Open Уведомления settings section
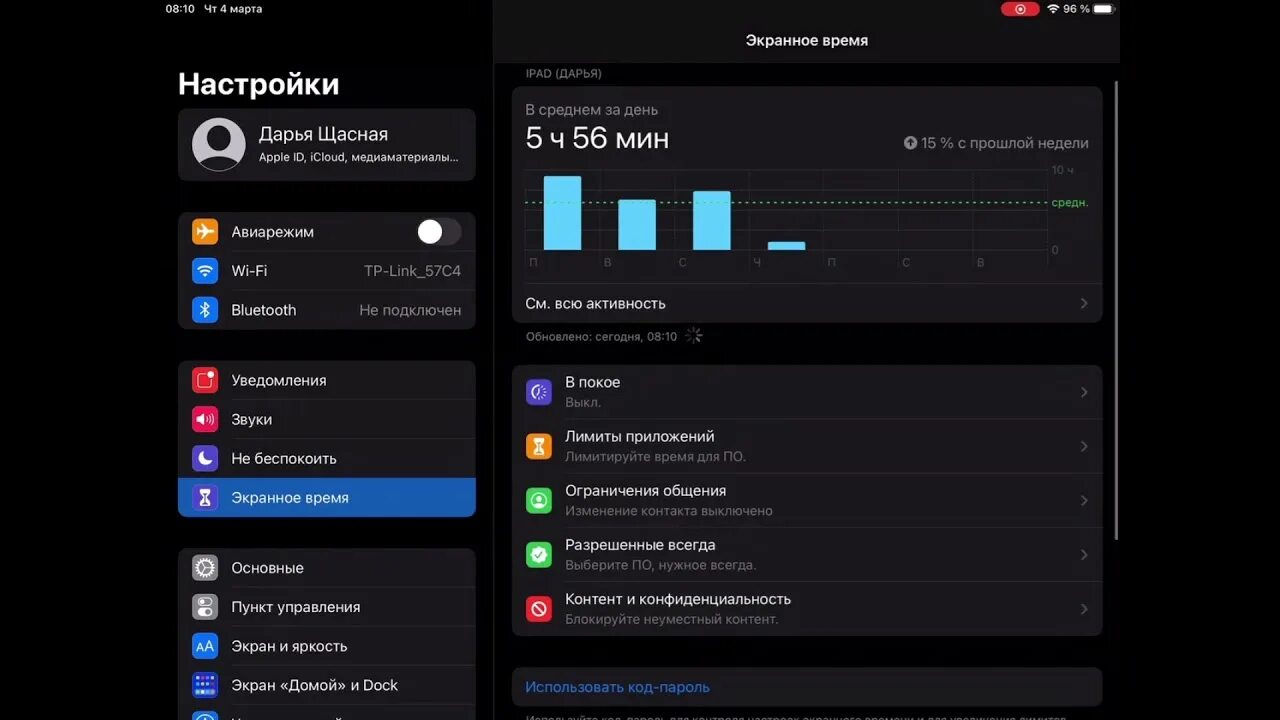Viewport: 1280px width, 720px height. (x=327, y=380)
